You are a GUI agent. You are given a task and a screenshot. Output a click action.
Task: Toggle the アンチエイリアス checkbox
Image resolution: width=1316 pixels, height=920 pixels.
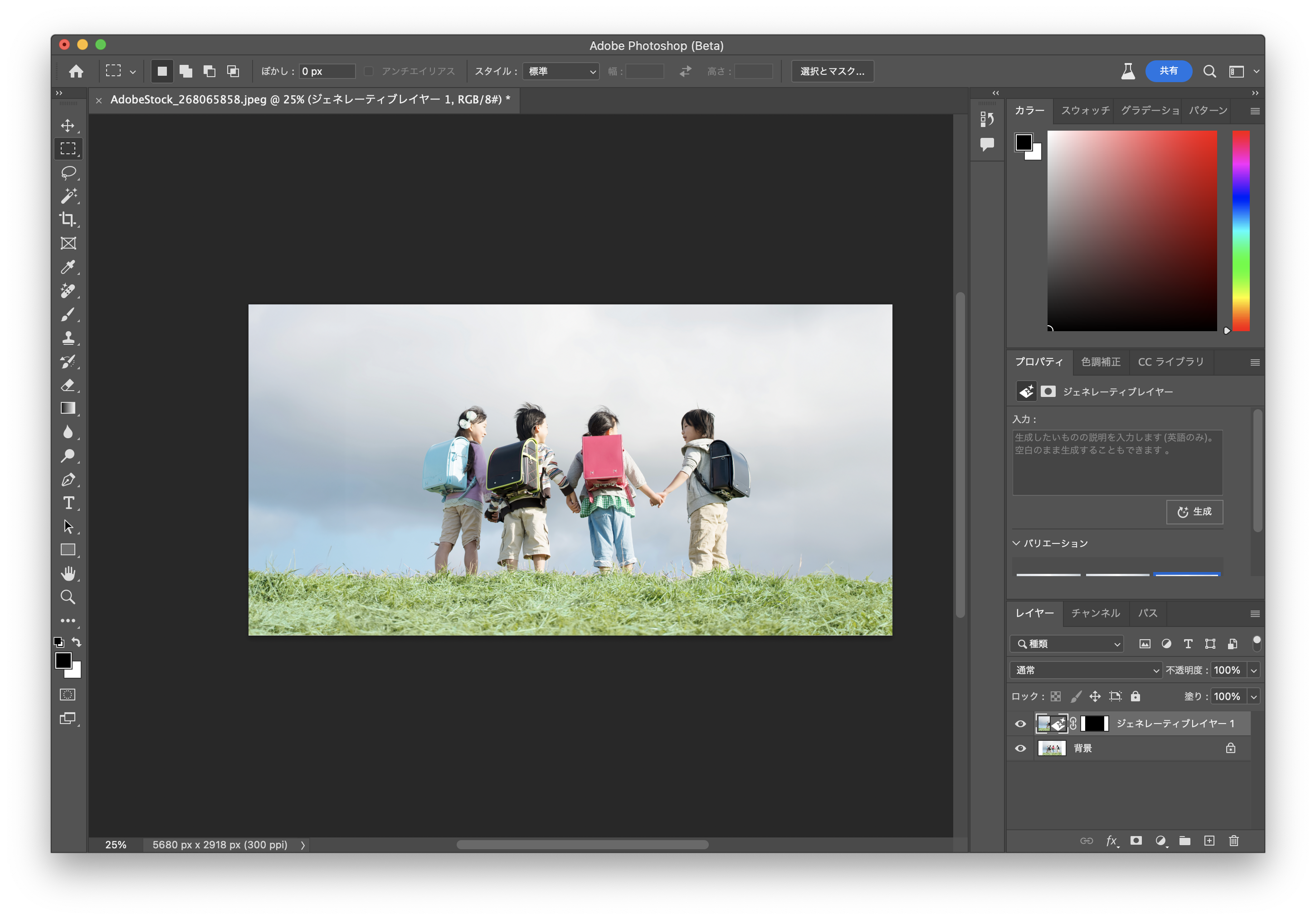tap(369, 71)
